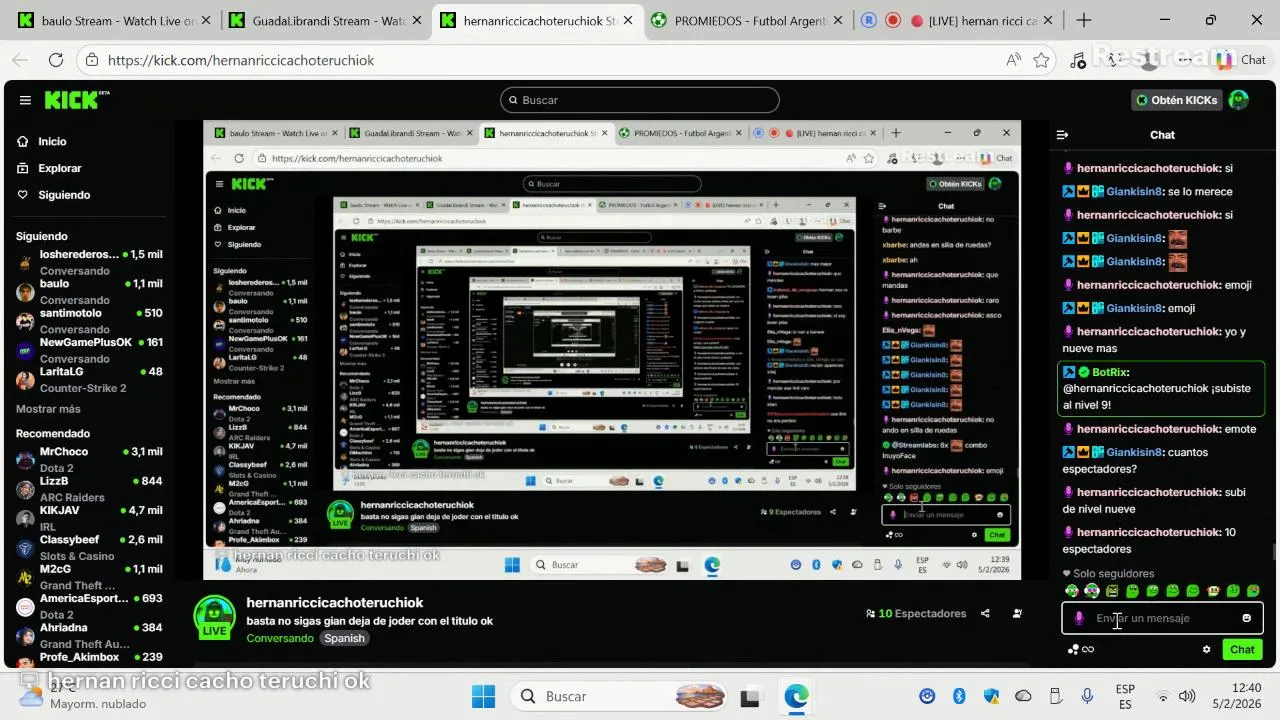Click hernanriccicachoteruchiok channel name below video
The image size is (1280, 720).
(x=335, y=603)
